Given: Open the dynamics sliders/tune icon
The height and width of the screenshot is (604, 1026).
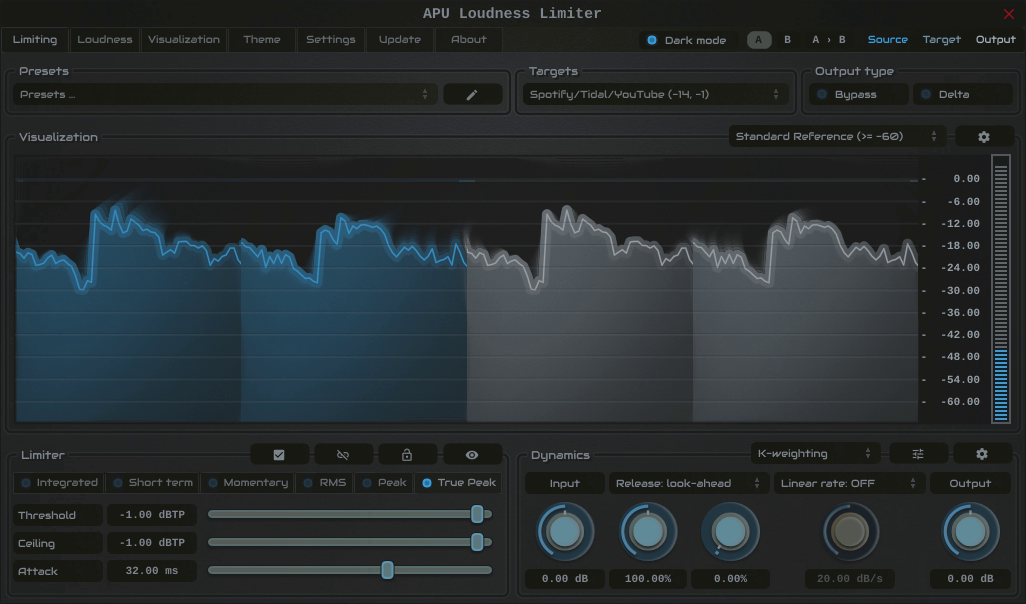Looking at the screenshot, I should pyautogui.click(x=918, y=453).
